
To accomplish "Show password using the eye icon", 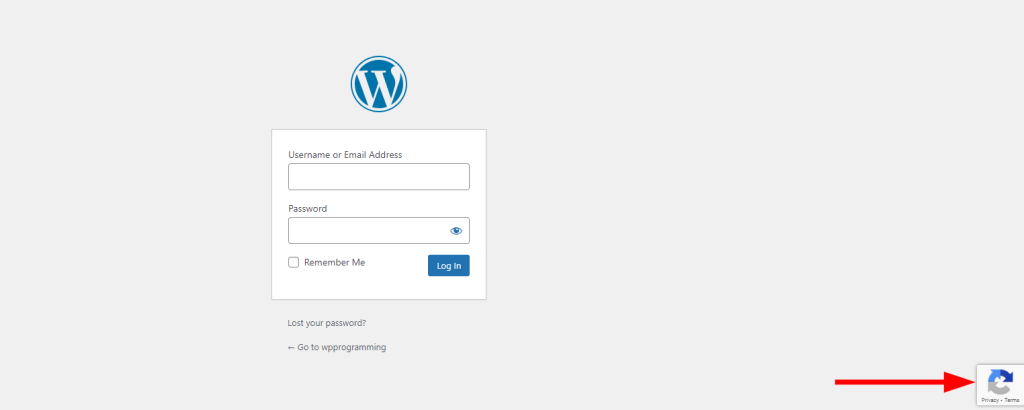I will tap(456, 231).
